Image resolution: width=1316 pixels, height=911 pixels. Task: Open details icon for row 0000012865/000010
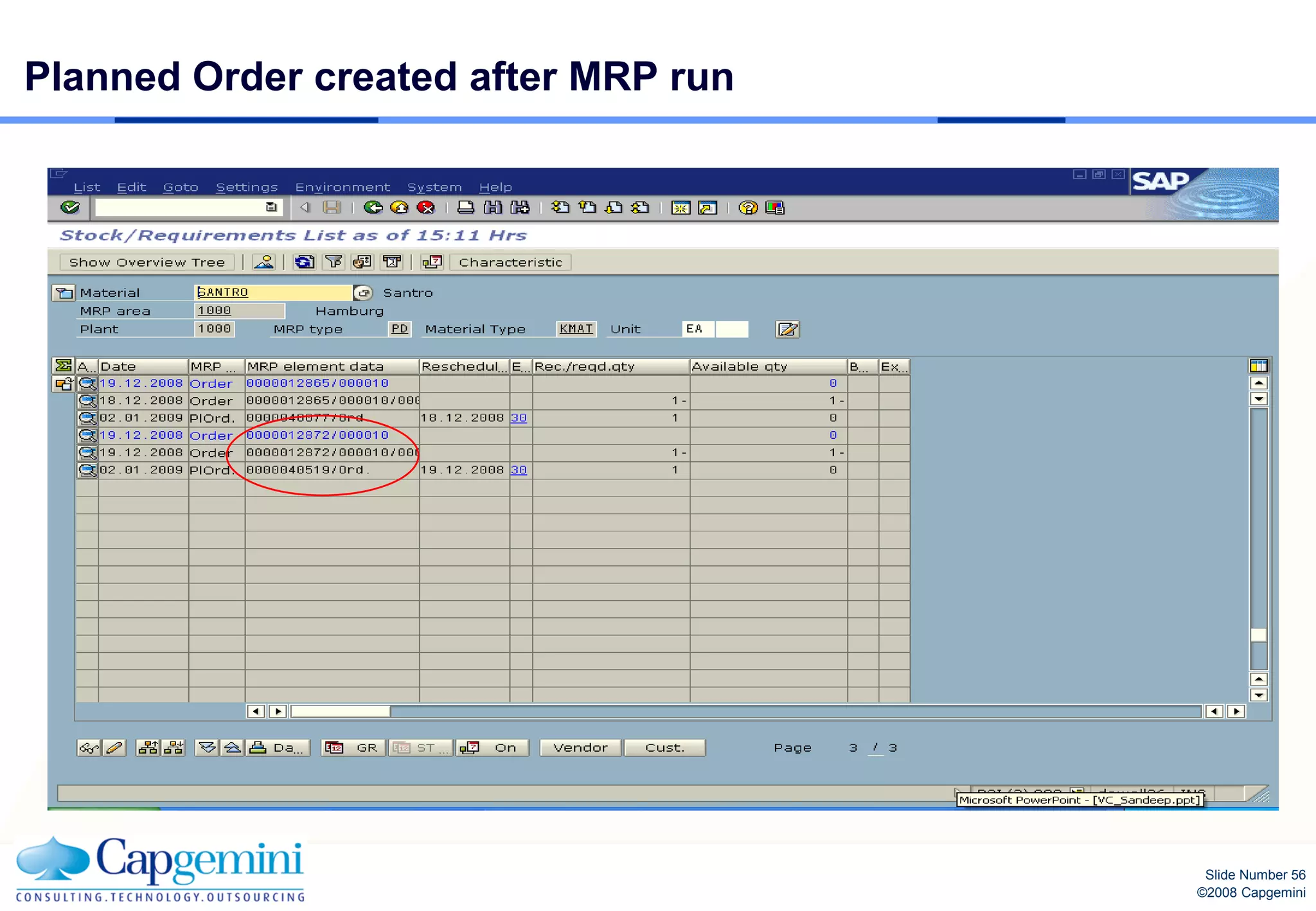[x=87, y=384]
